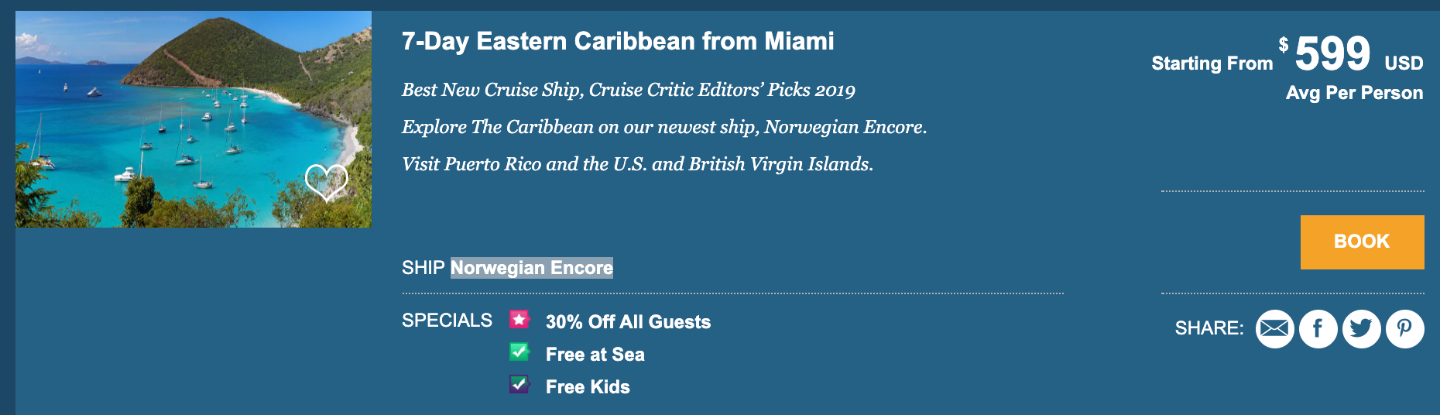Click the green Free at Sea checkmark icon
The height and width of the screenshot is (415, 1440).
[x=519, y=352]
